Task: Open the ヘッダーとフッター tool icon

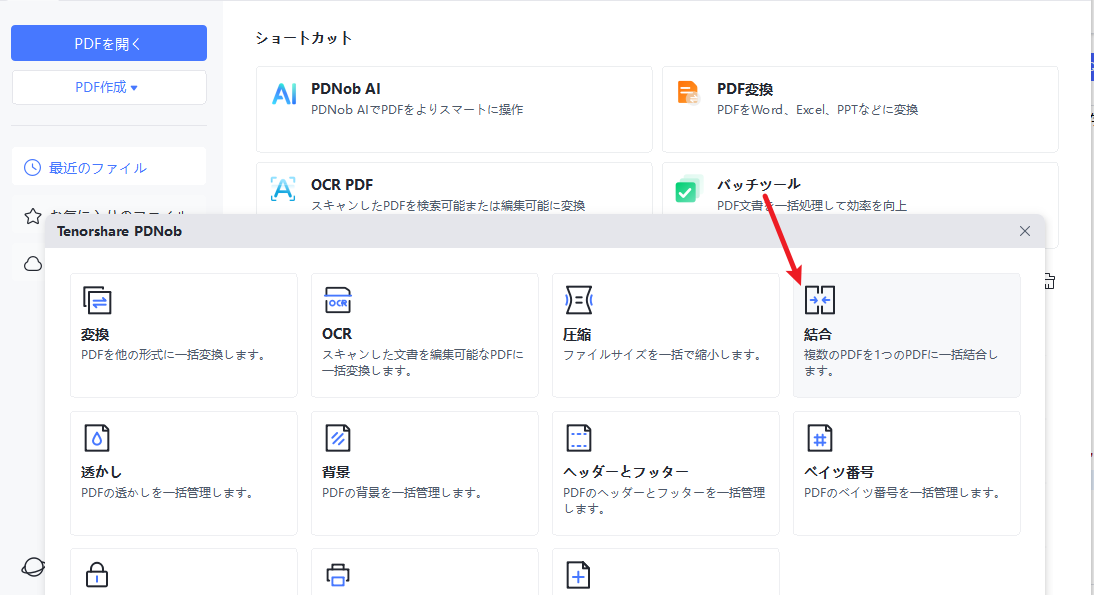Action: tap(579, 437)
